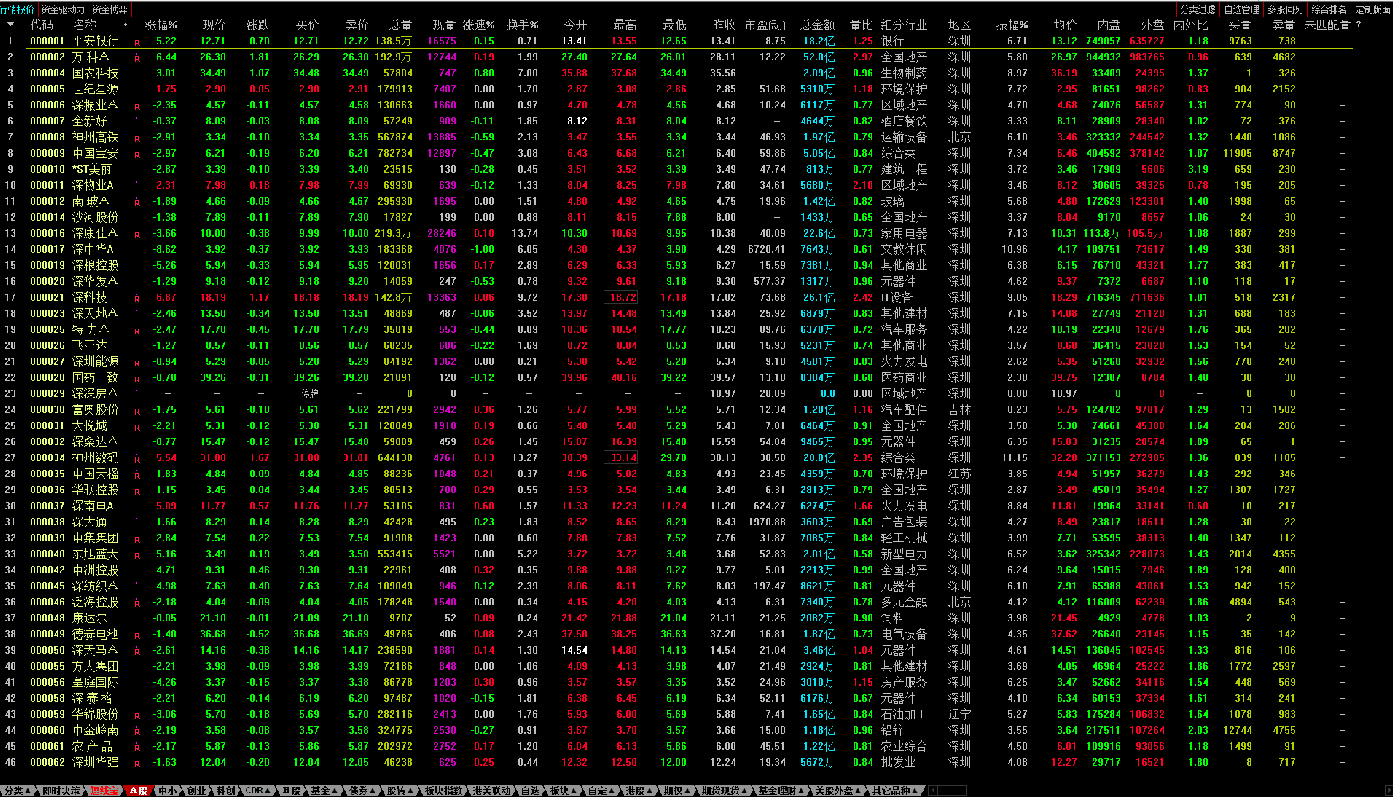Select the 科创 bottom market tab
The height and width of the screenshot is (797, 1393).
(224, 790)
